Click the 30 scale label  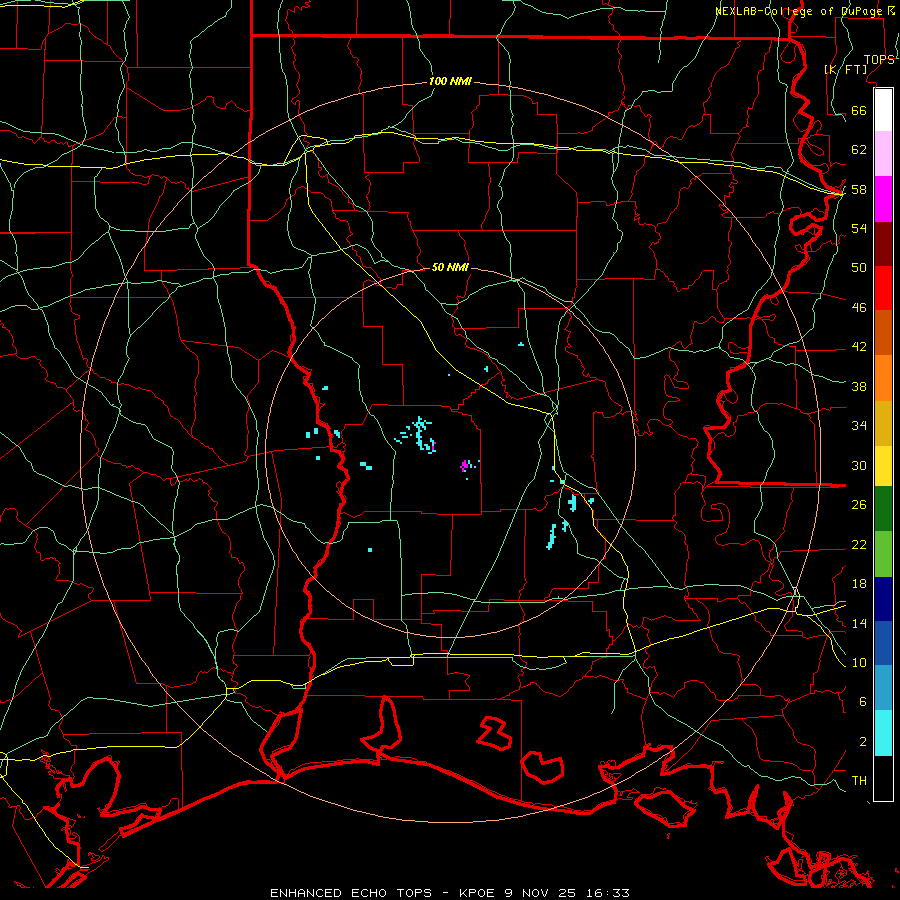click(859, 465)
